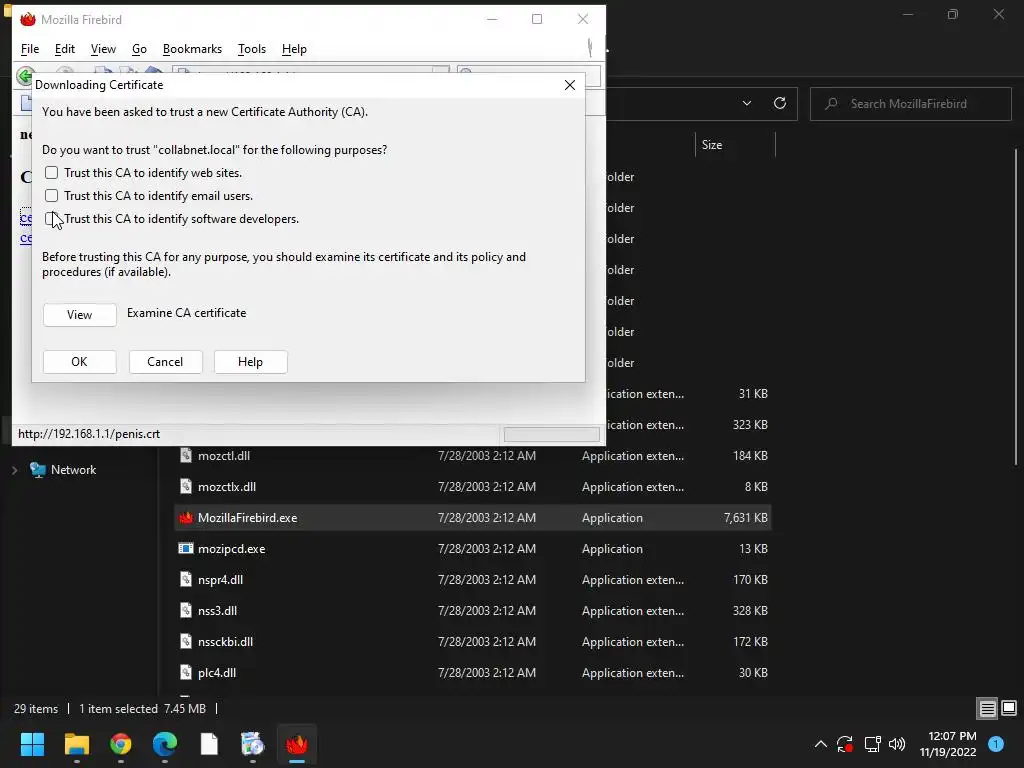Click the 7,631 KB size cell
The width and height of the screenshot is (1024, 768).
tap(745, 518)
